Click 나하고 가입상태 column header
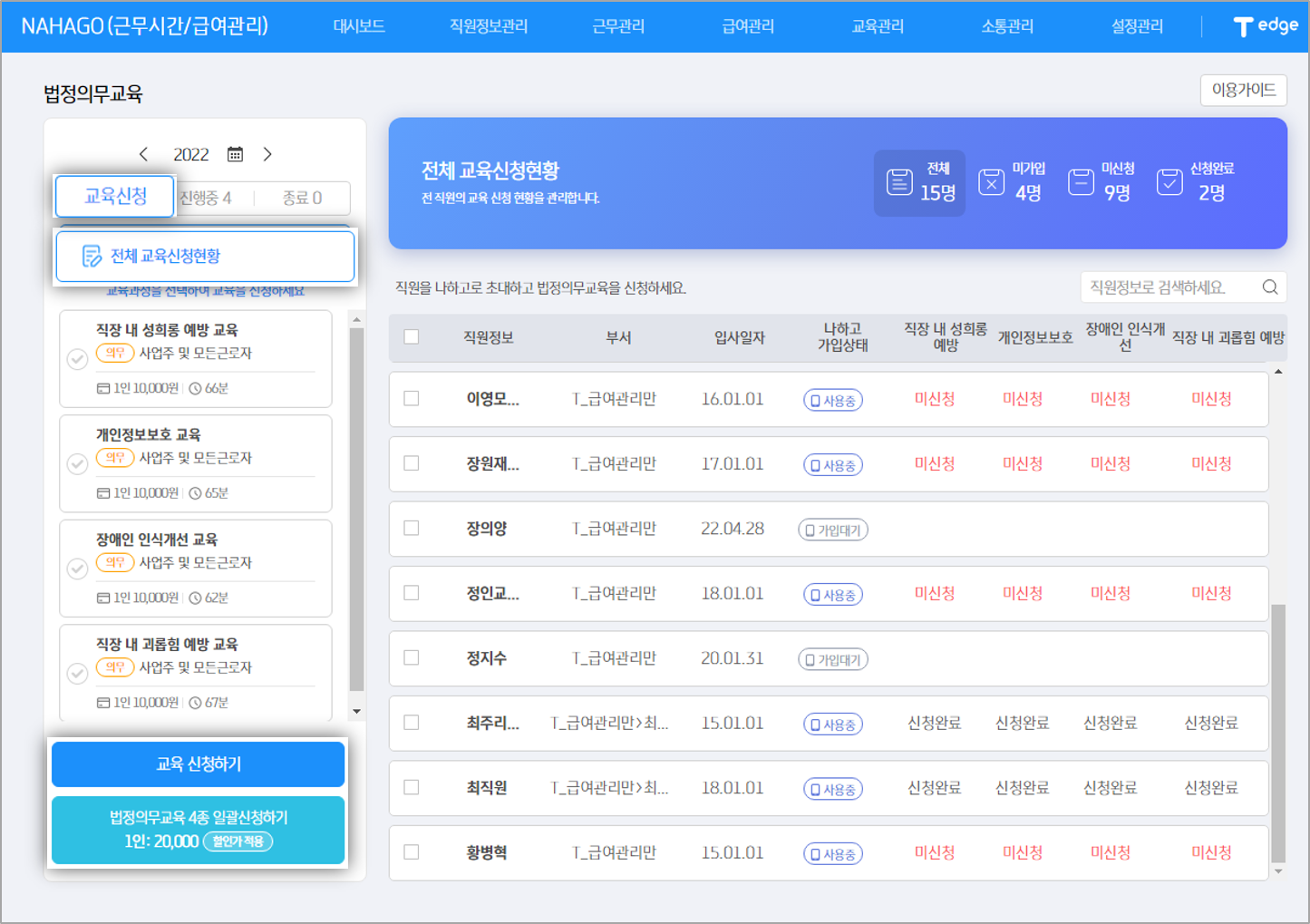This screenshot has width=1310, height=924. (x=843, y=337)
